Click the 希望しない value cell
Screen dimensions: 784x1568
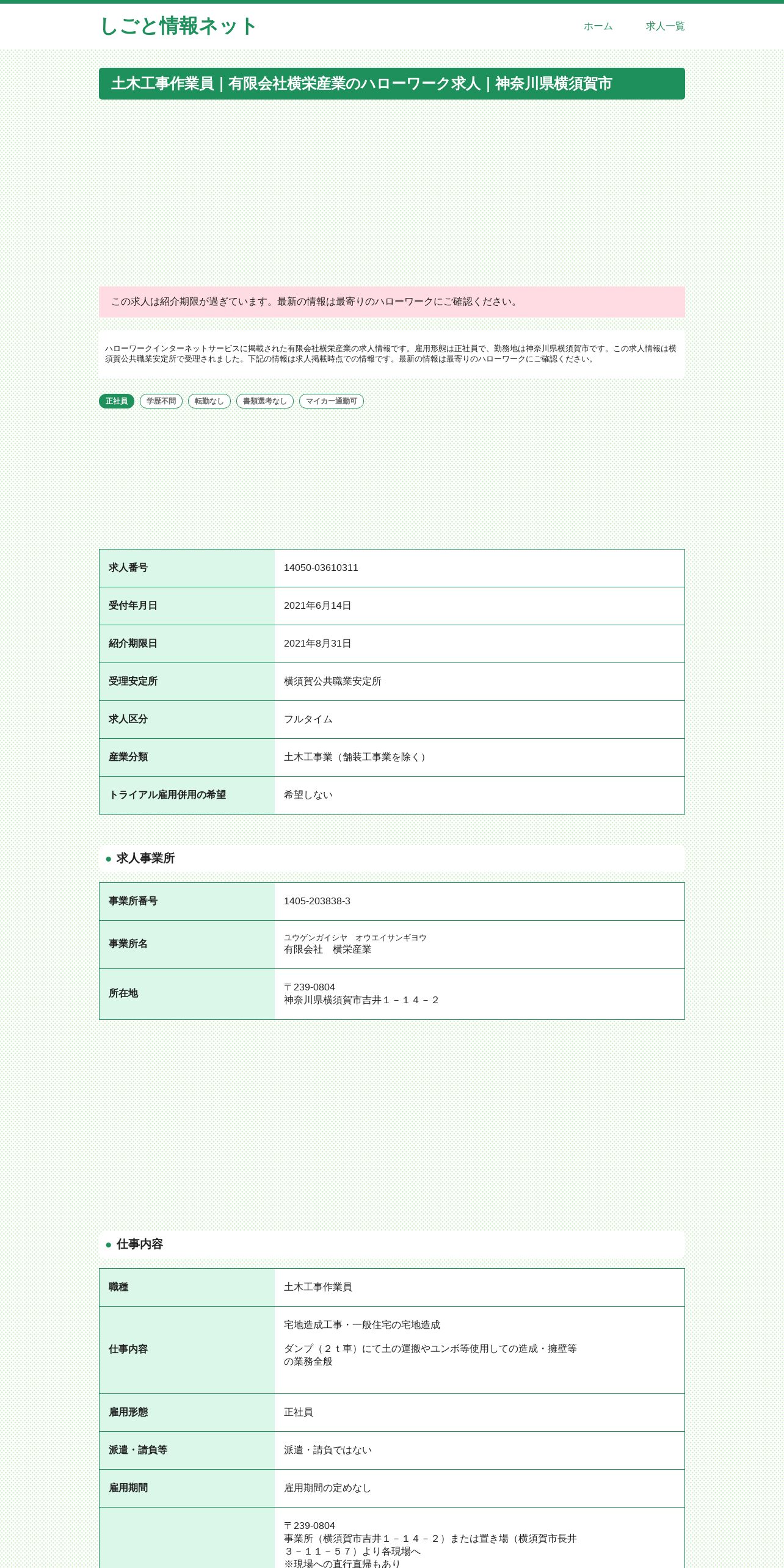click(x=479, y=795)
